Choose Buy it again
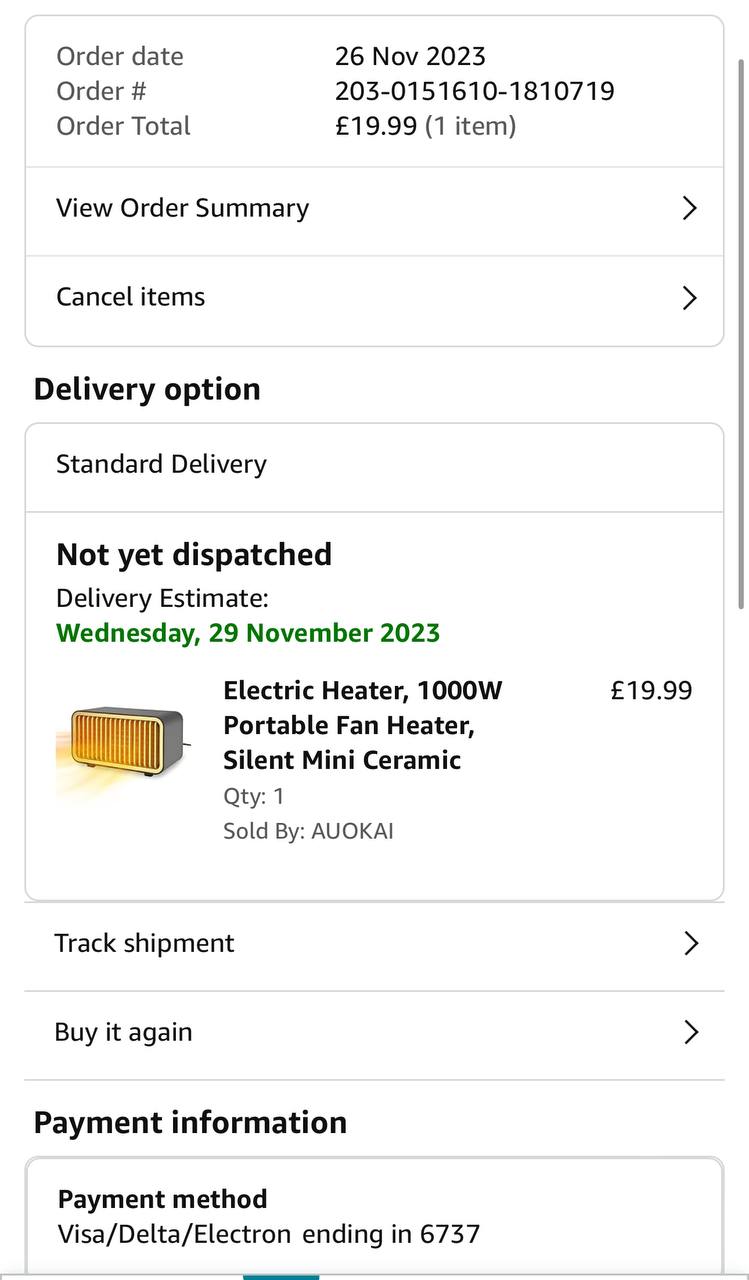 pos(124,1032)
